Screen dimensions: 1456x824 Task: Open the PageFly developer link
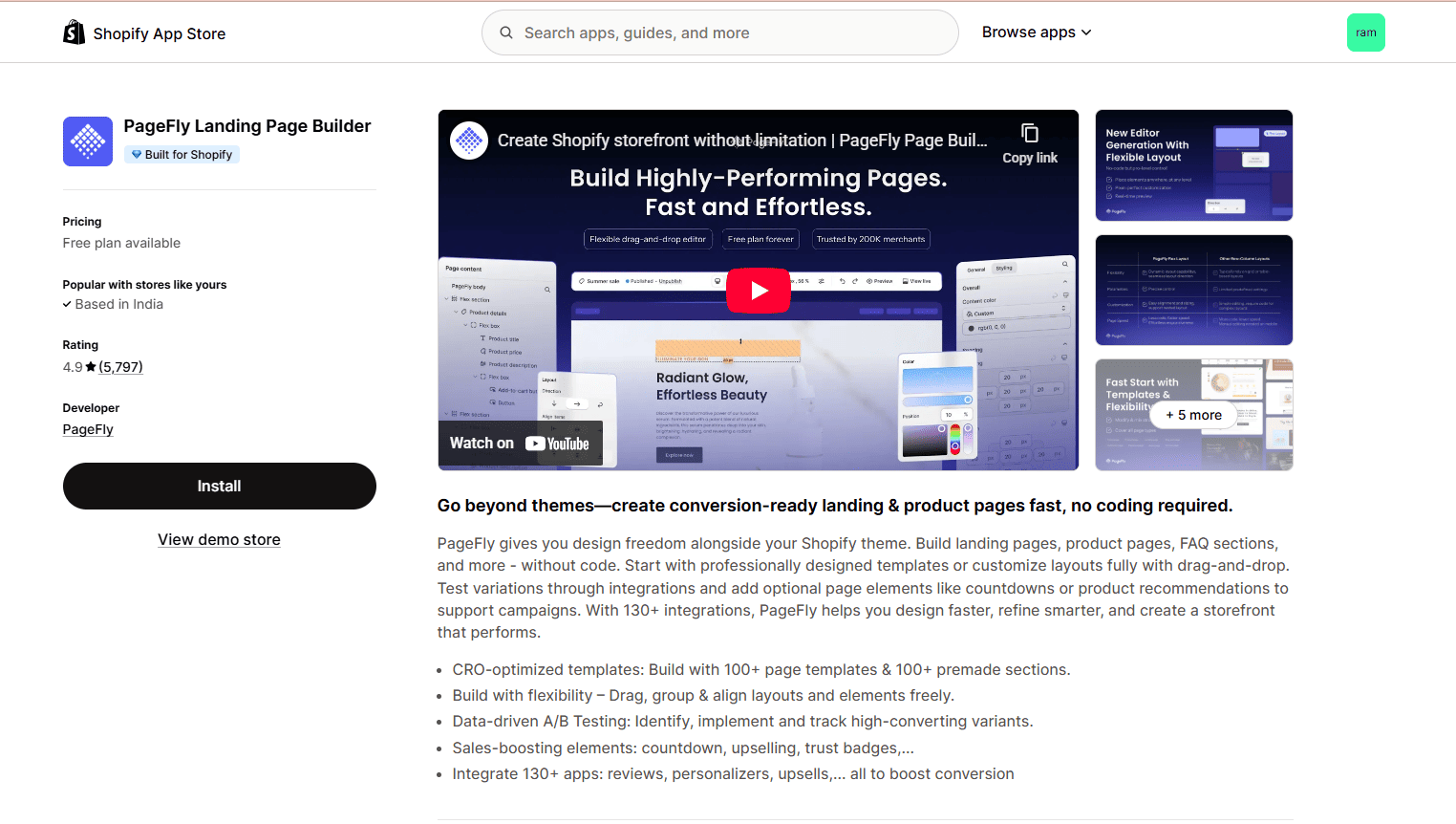pos(88,429)
